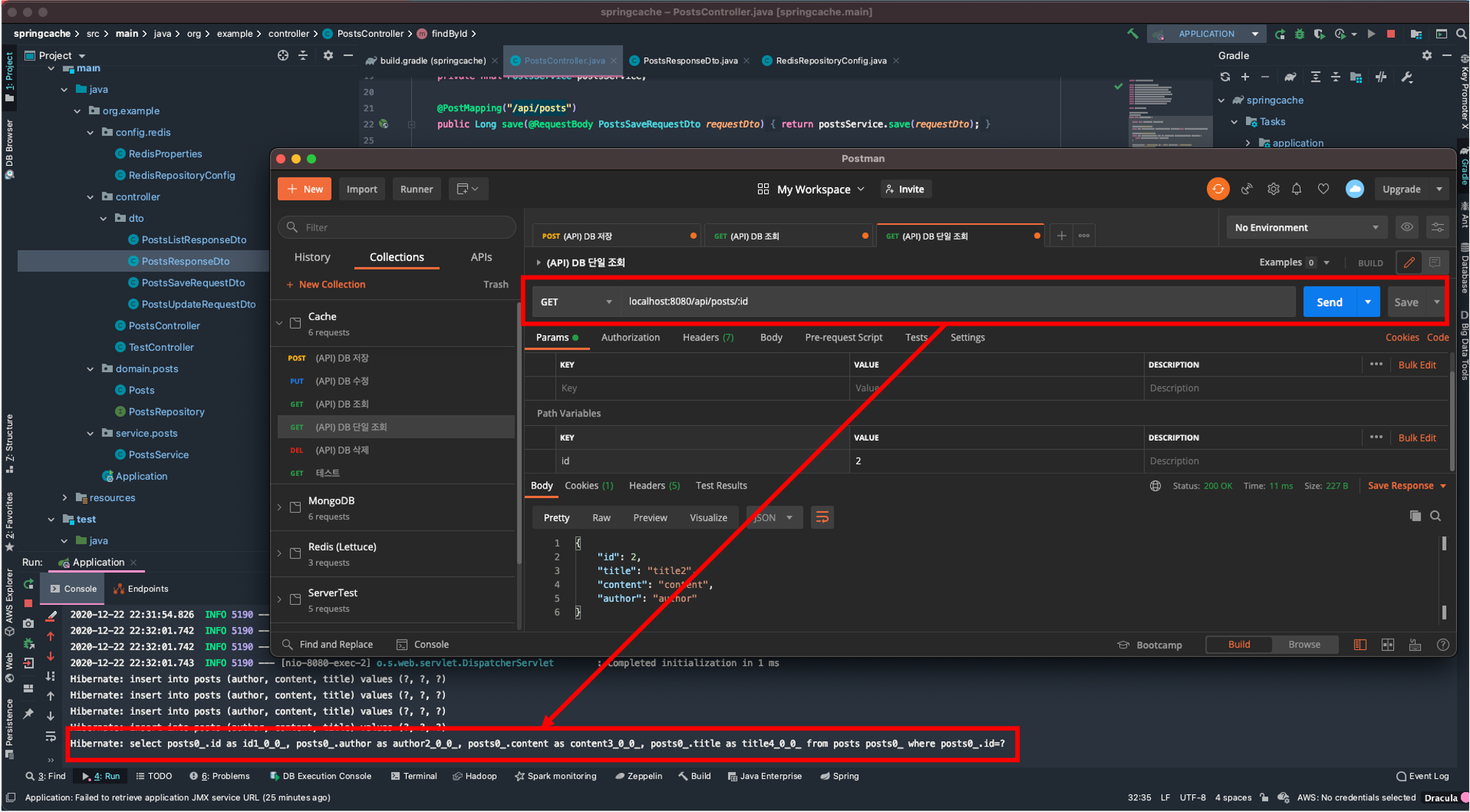Click response body vertical scrollbar
Viewport: 1470px width, 812px height.
[1443, 544]
